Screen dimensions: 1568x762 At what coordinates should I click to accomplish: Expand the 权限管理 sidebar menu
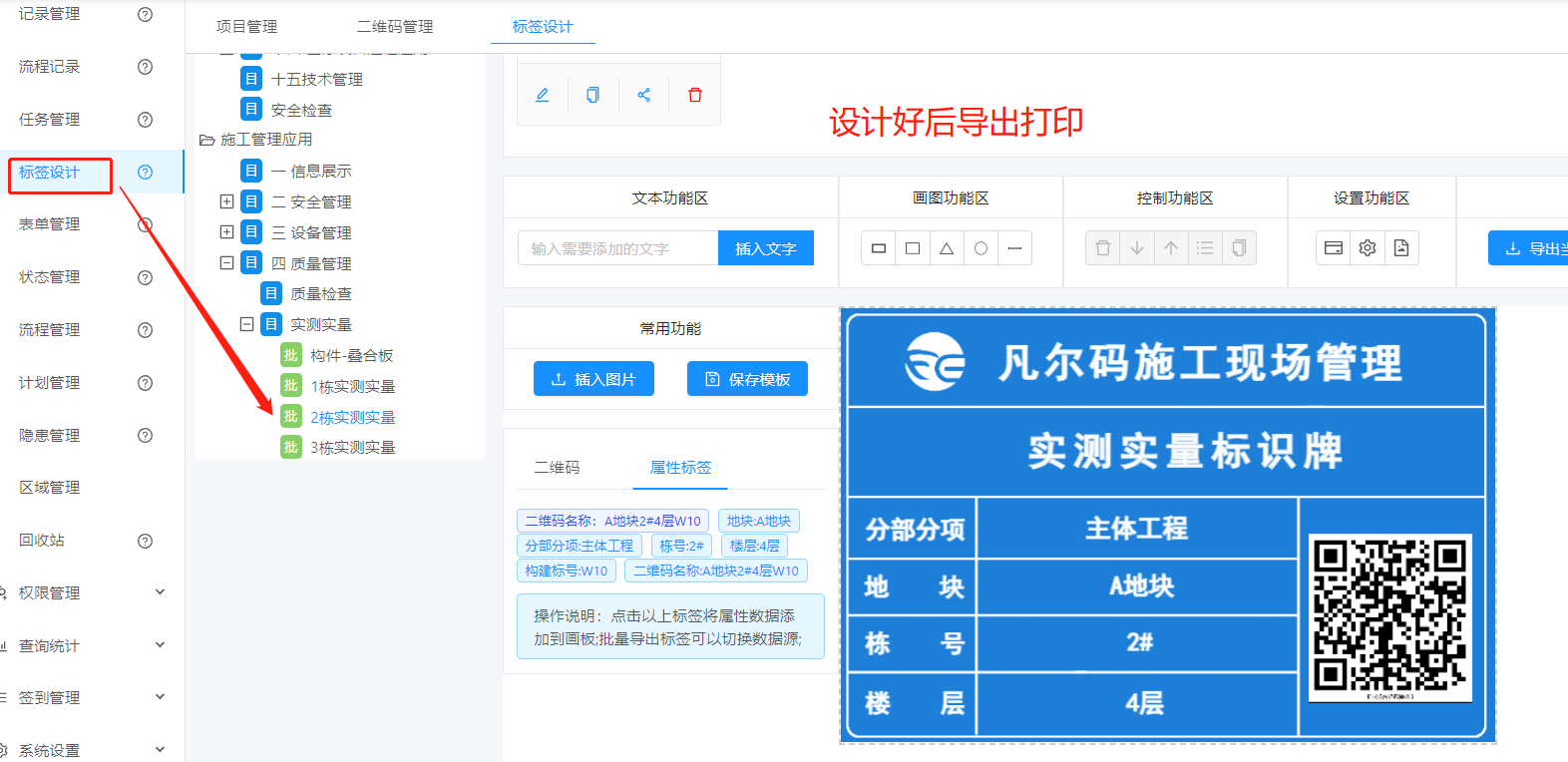point(160,592)
